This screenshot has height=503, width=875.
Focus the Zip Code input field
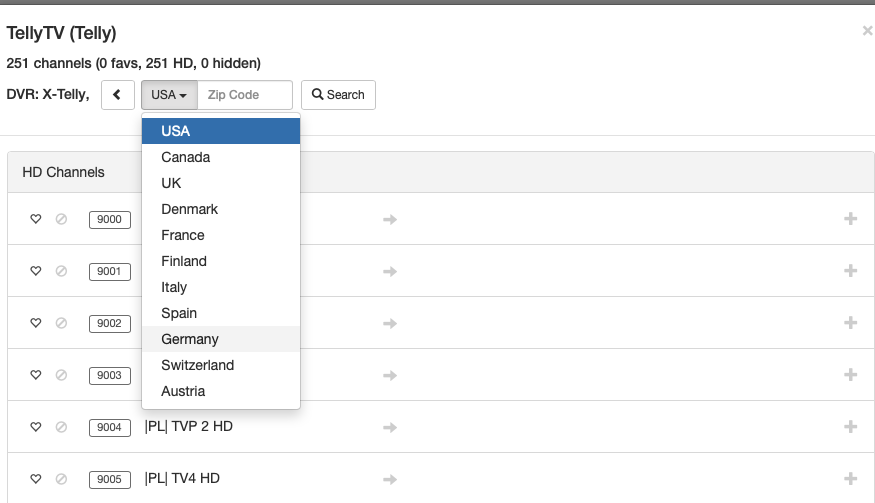(x=245, y=95)
